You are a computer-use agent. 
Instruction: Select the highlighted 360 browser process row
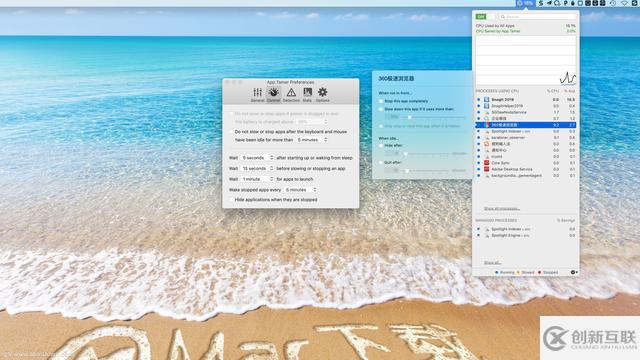click(x=526, y=125)
